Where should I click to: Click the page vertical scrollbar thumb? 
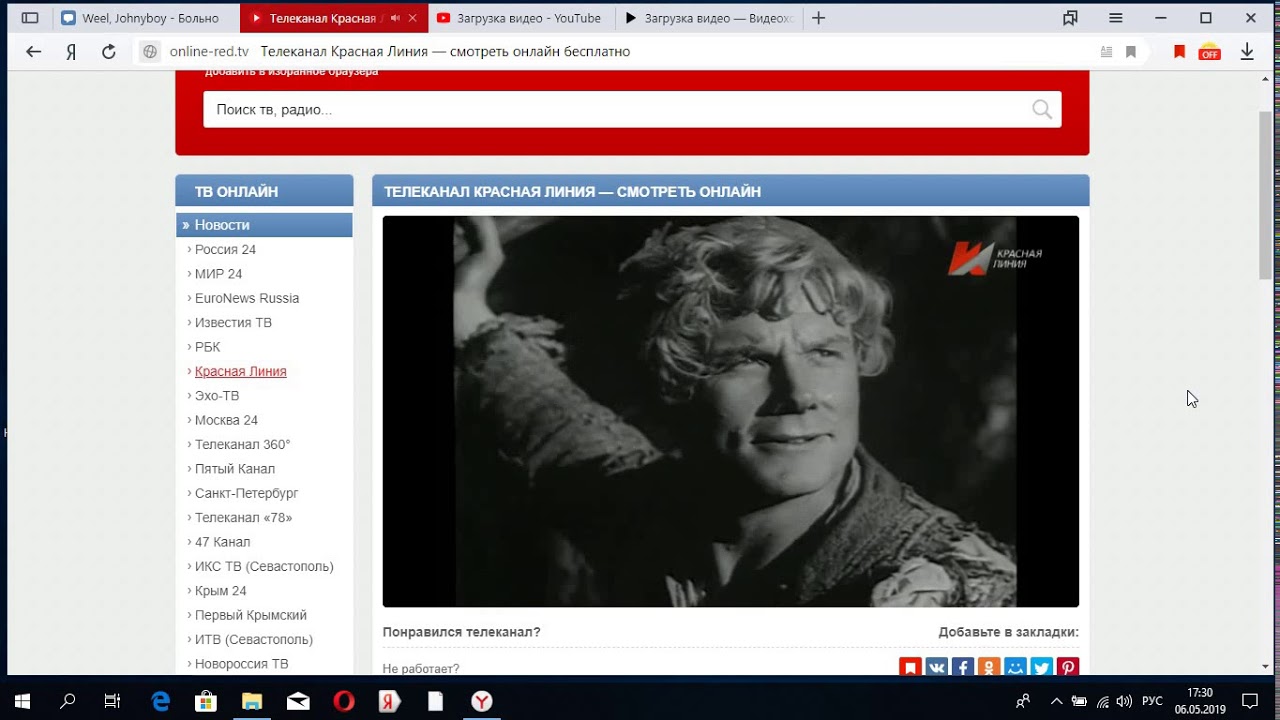1265,195
